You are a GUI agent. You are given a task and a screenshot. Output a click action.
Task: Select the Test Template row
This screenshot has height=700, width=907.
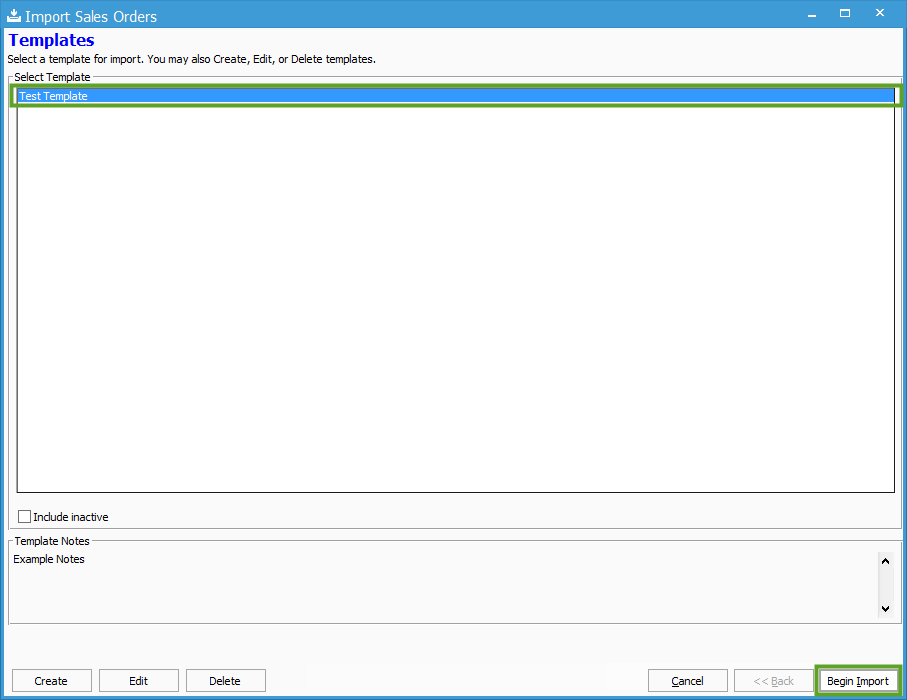pyautogui.click(x=456, y=96)
